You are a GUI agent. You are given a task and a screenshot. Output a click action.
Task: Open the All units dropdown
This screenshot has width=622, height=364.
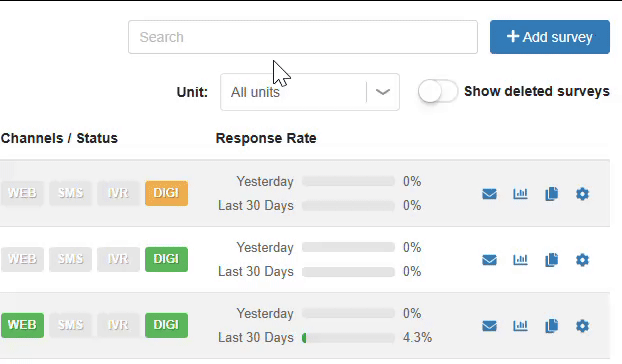(309, 92)
